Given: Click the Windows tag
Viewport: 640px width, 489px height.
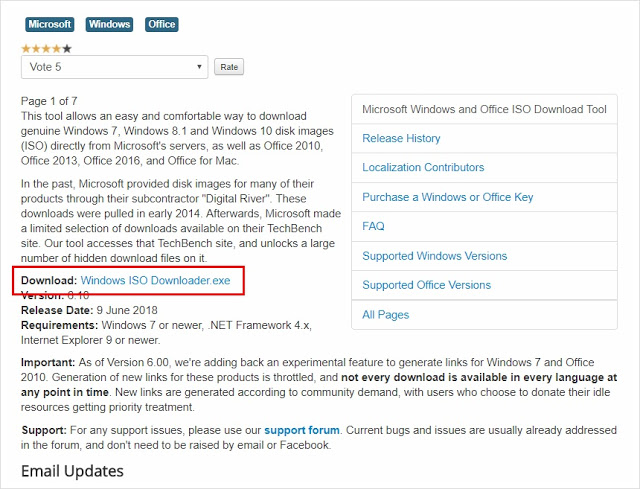Looking at the screenshot, I should coord(109,24).
